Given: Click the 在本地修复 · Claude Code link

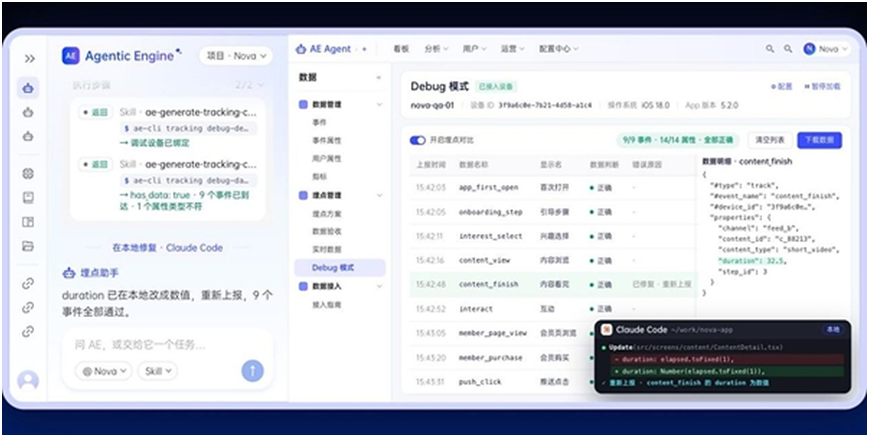Looking at the screenshot, I should tap(168, 248).
